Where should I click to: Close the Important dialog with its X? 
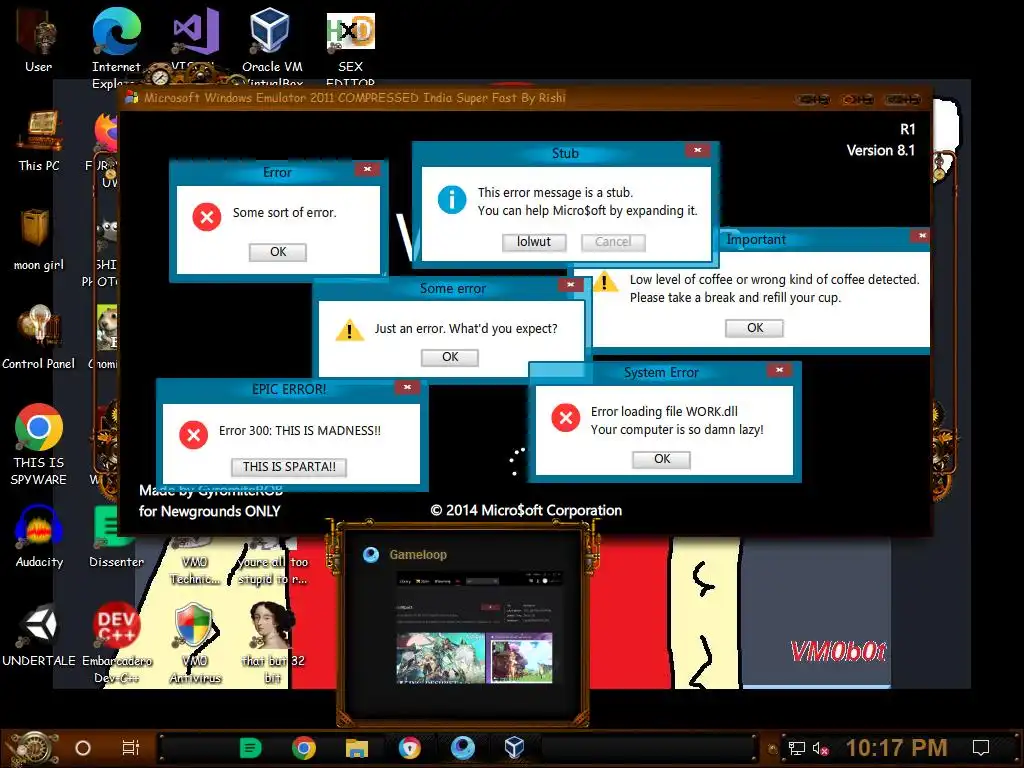point(921,236)
